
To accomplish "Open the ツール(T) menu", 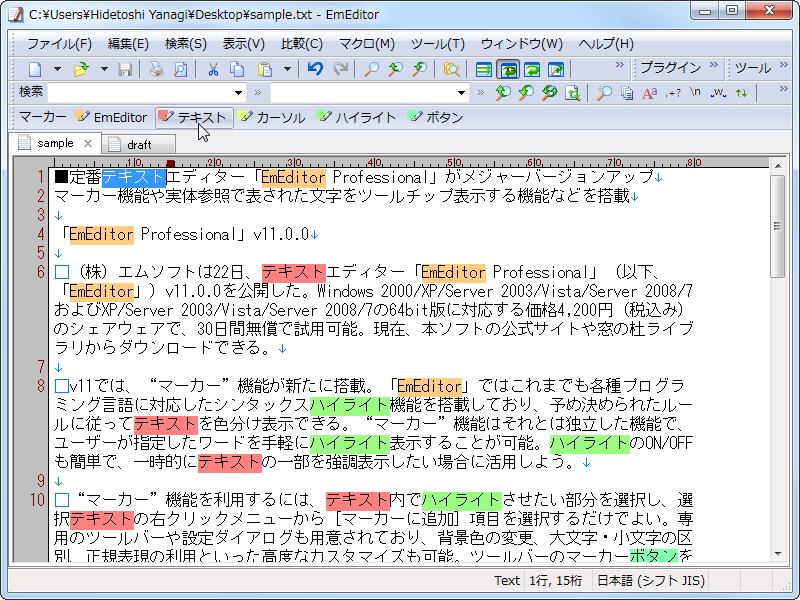I will pos(438,44).
